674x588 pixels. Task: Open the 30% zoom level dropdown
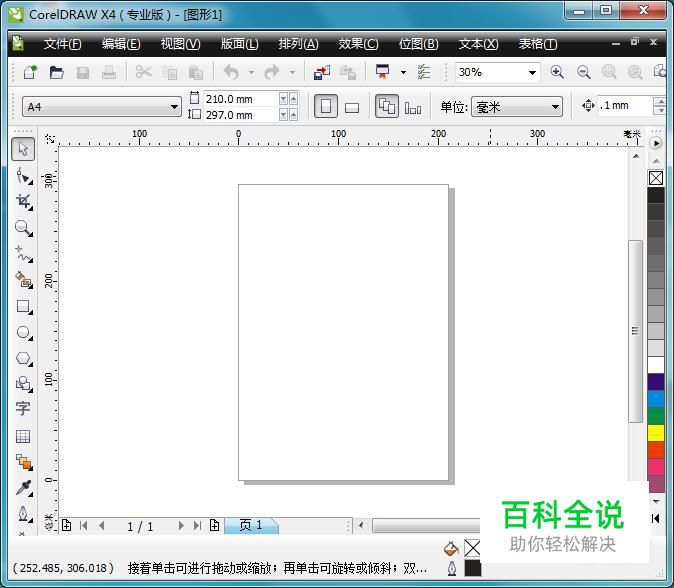497,72
